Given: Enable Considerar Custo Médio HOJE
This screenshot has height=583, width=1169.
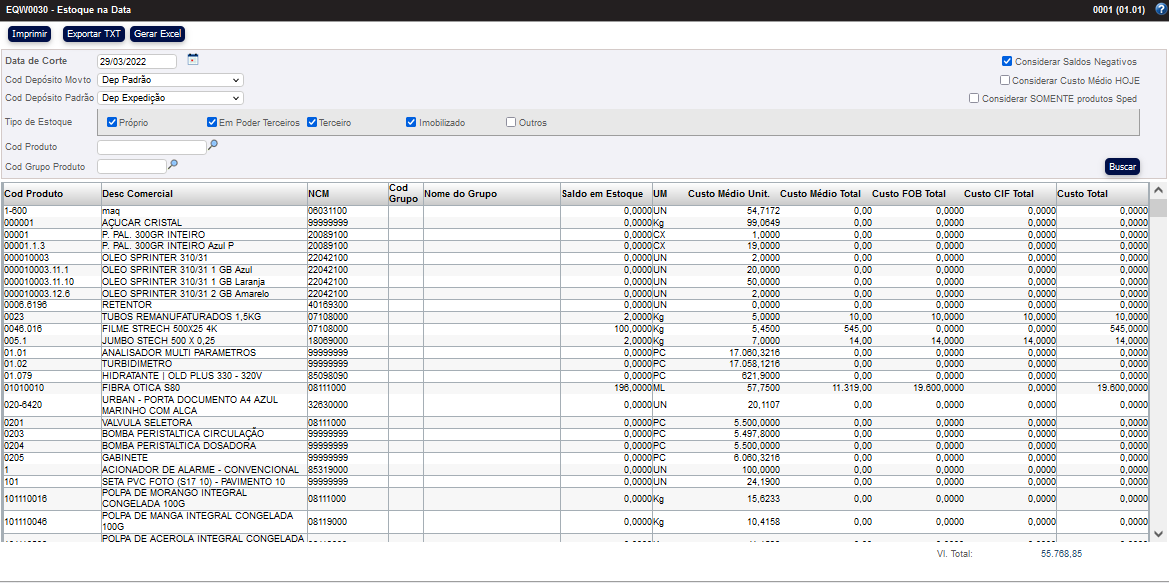Looking at the screenshot, I should click(x=1005, y=80).
